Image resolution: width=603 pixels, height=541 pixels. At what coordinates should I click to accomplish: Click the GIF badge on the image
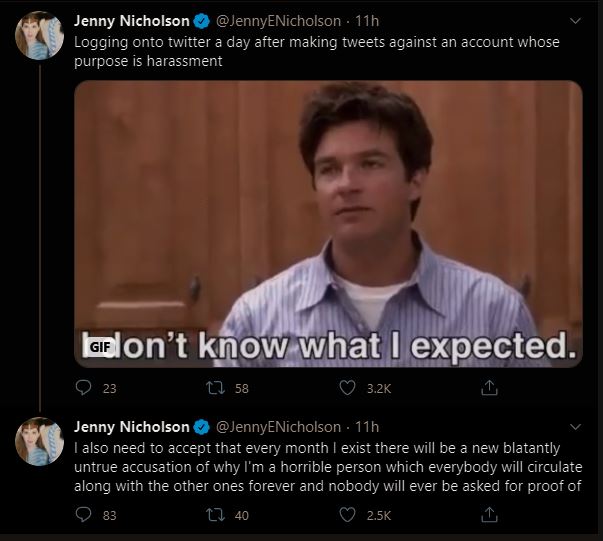pos(97,346)
